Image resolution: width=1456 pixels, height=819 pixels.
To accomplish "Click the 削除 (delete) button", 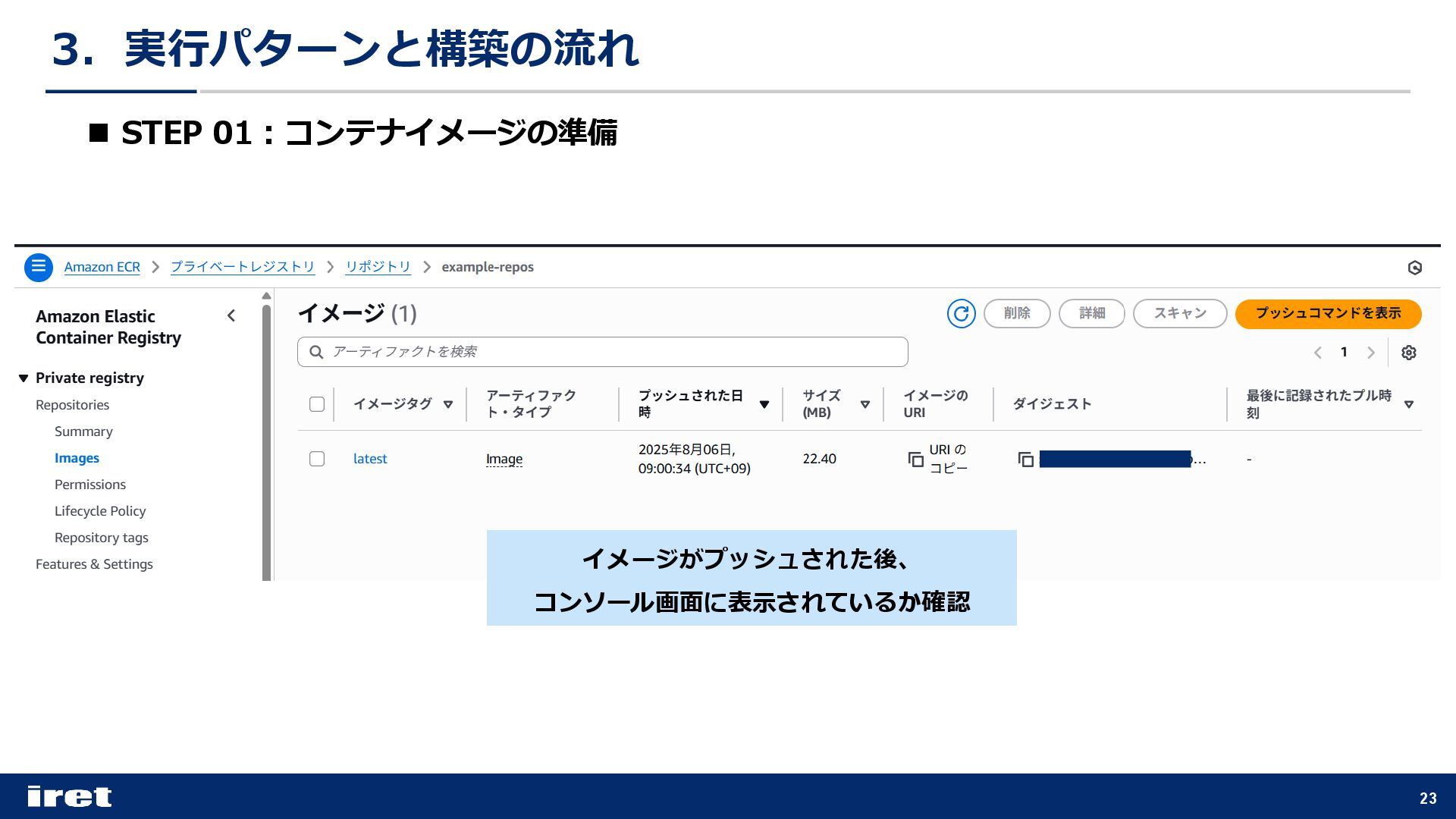I will (1017, 313).
